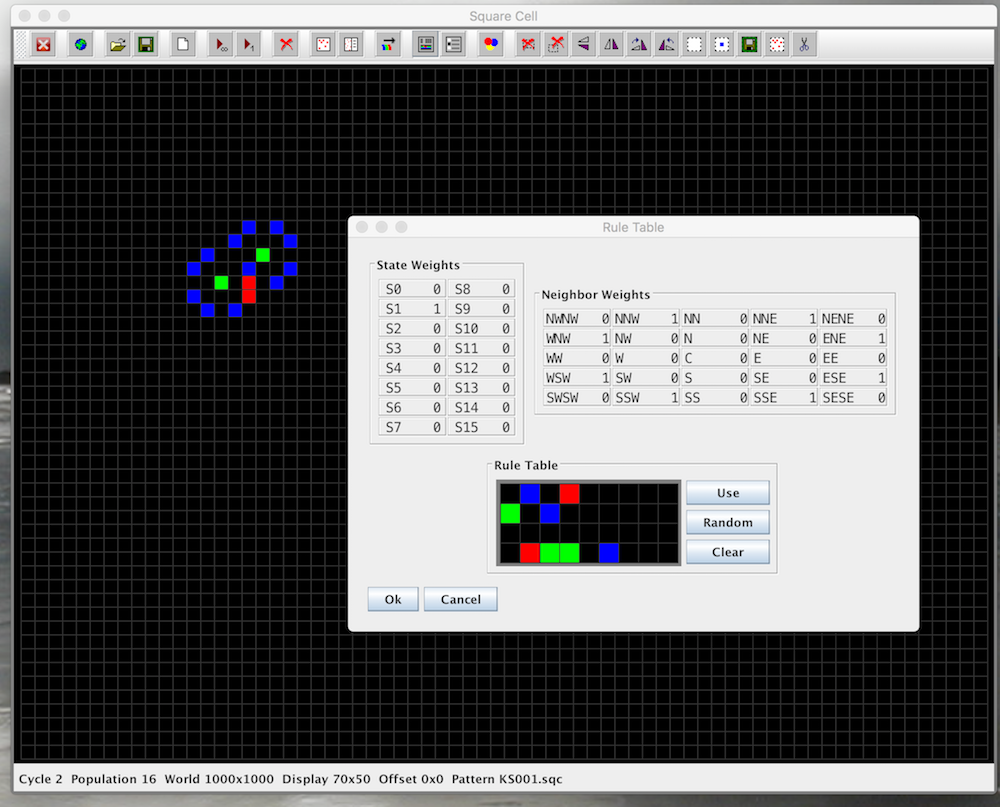This screenshot has width=1000, height=807.
Task: Cut the selection with the scissors icon
Action: (x=804, y=45)
